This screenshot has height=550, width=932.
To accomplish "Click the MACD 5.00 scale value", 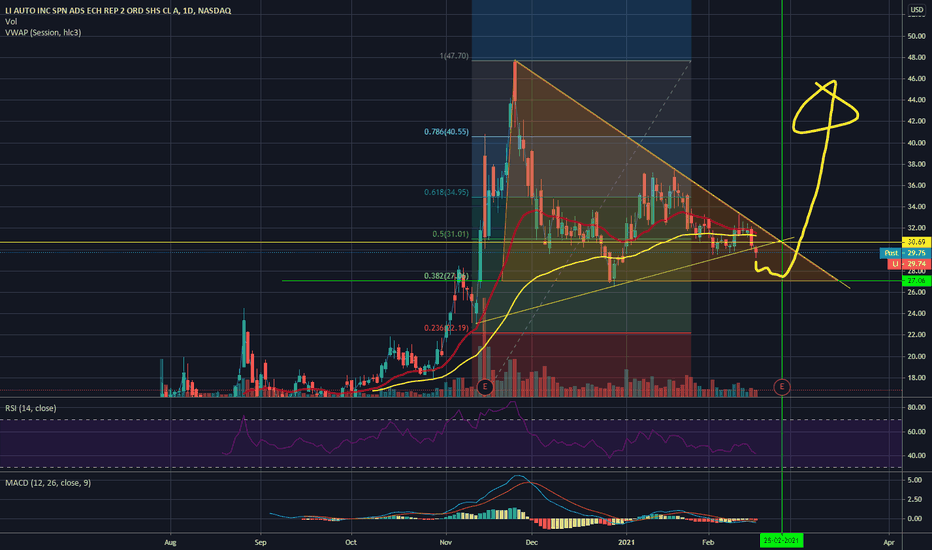I will tap(917, 480).
